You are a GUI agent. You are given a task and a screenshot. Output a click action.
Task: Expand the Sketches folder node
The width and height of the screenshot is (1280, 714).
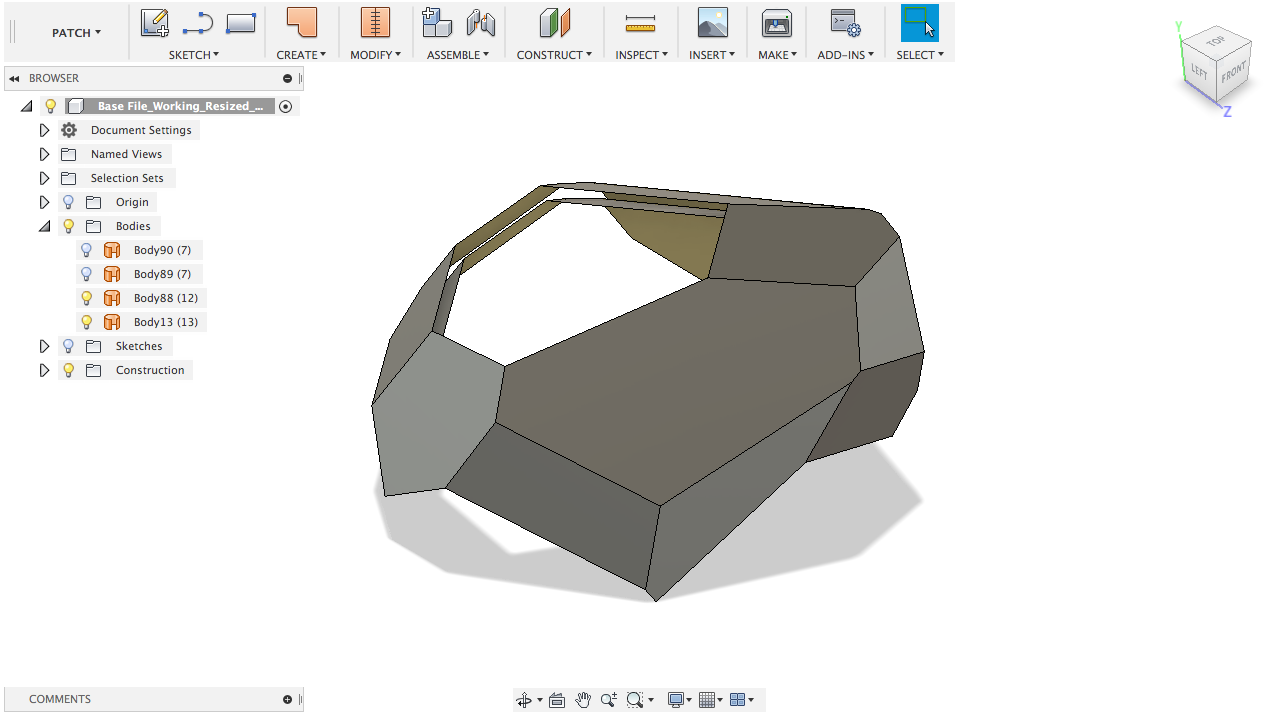coord(44,346)
